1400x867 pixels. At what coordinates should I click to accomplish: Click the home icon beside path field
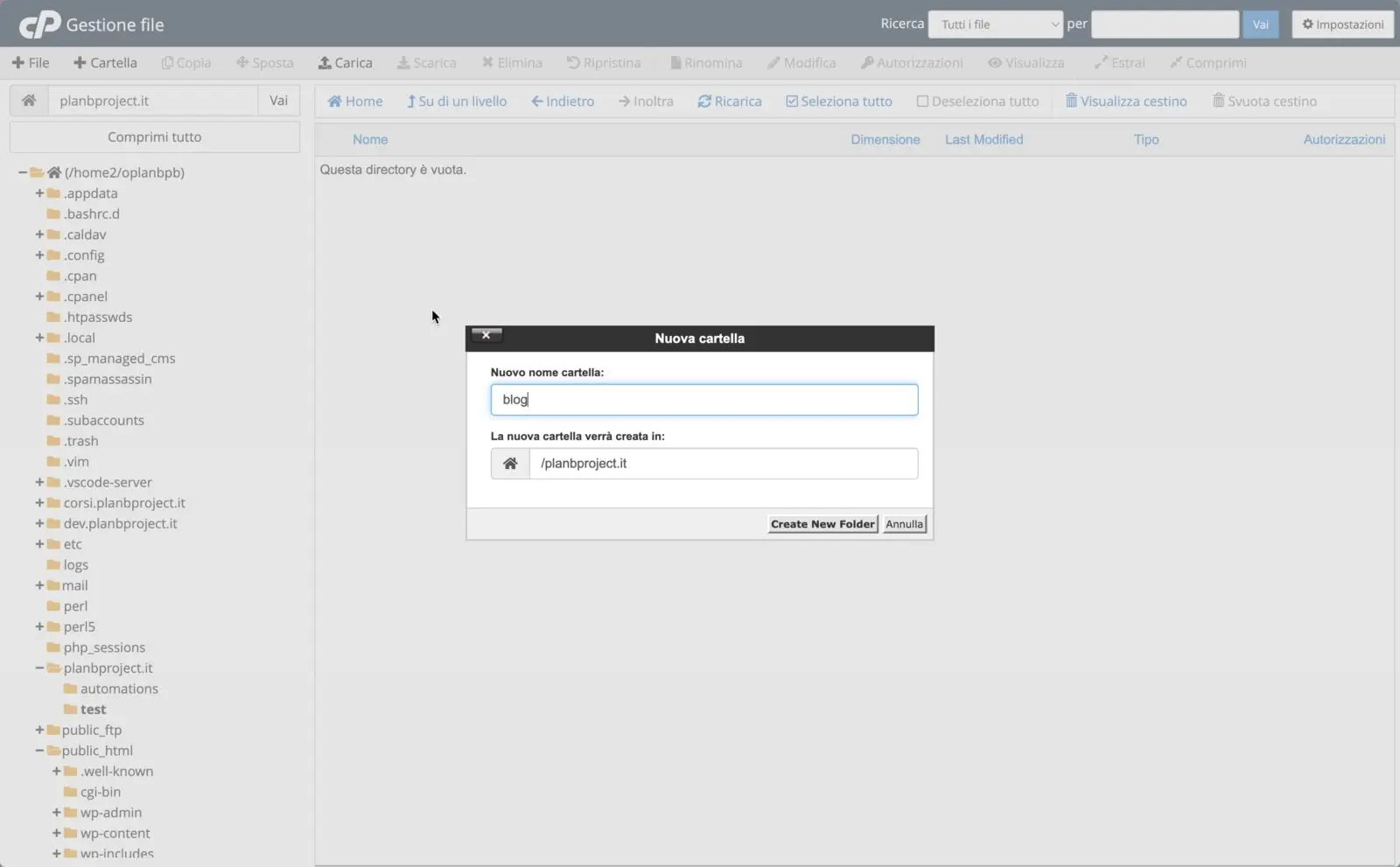[29, 101]
